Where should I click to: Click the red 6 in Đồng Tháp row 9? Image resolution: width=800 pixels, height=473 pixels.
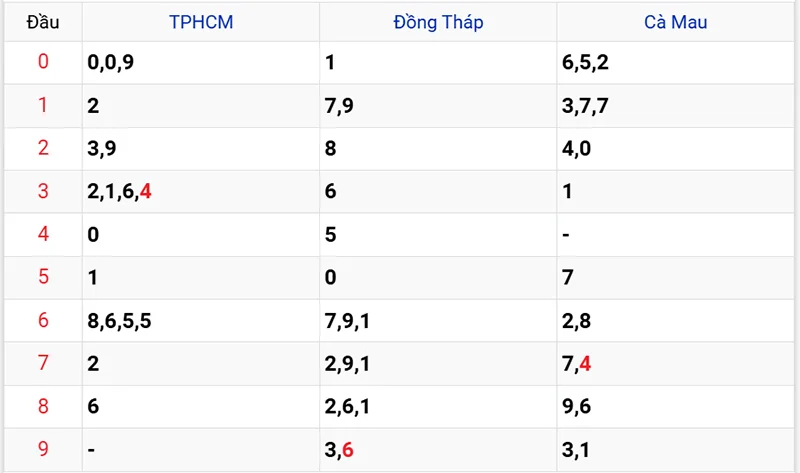click(348, 450)
